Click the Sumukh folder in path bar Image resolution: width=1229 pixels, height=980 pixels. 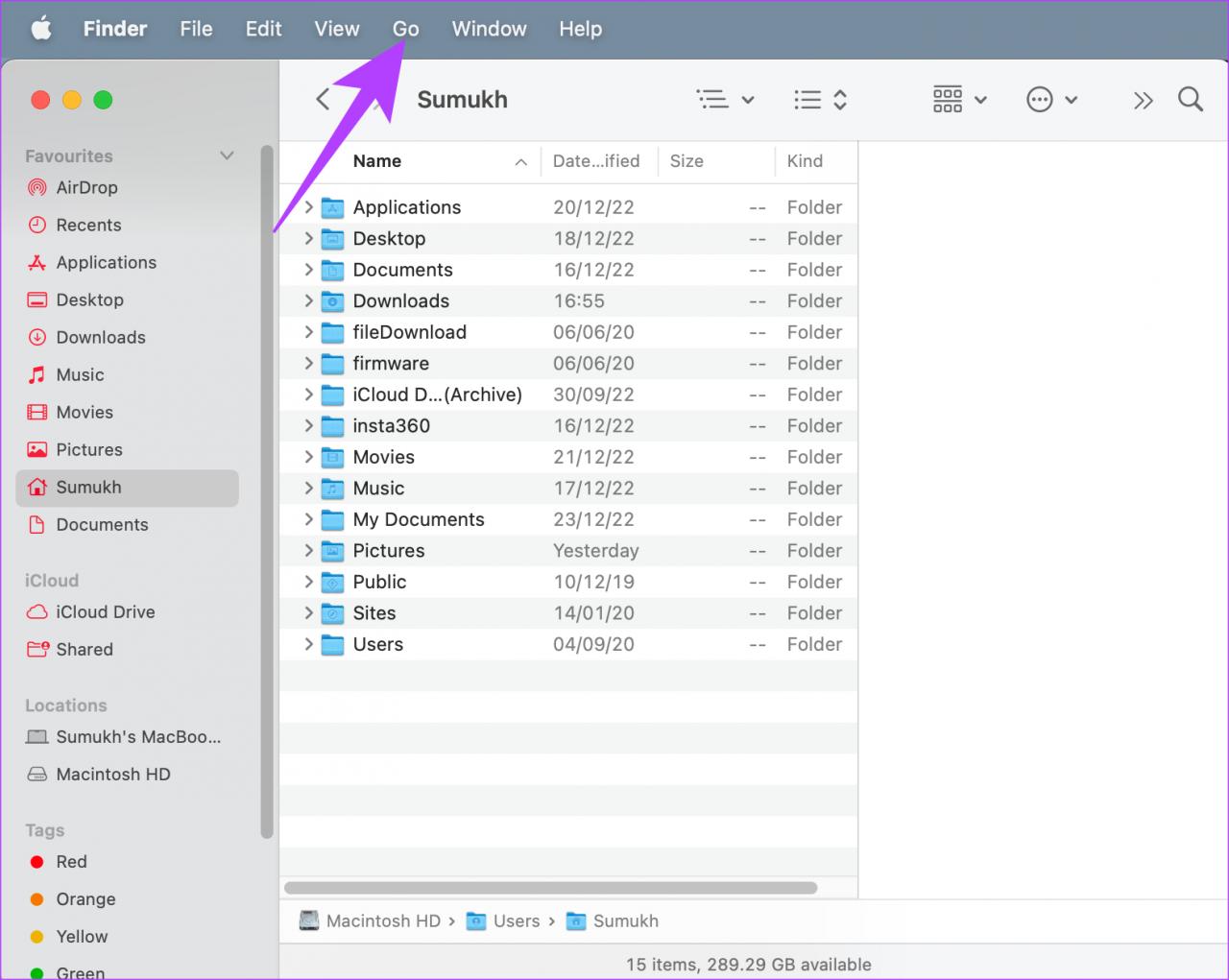click(x=613, y=921)
